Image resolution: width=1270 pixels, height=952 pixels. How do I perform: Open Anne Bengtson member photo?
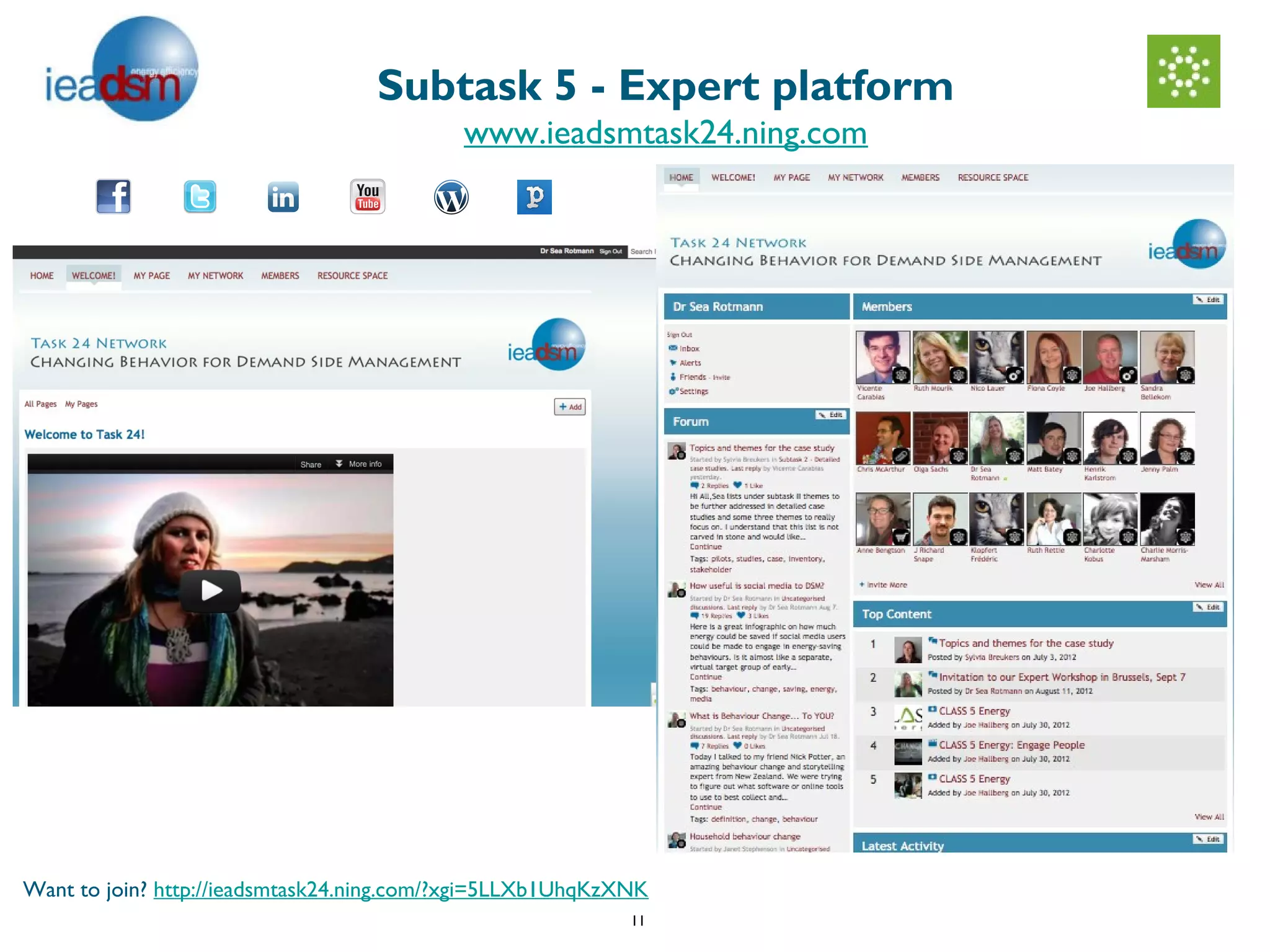[883, 519]
